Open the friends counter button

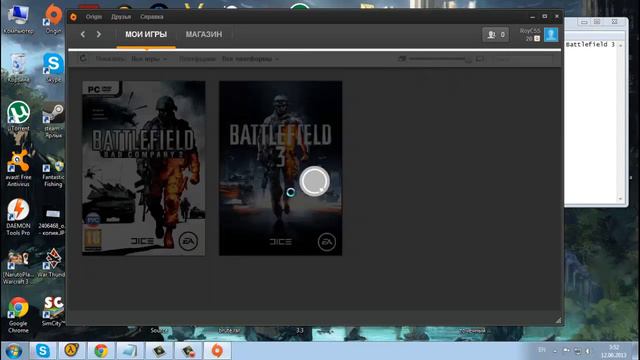(x=496, y=35)
